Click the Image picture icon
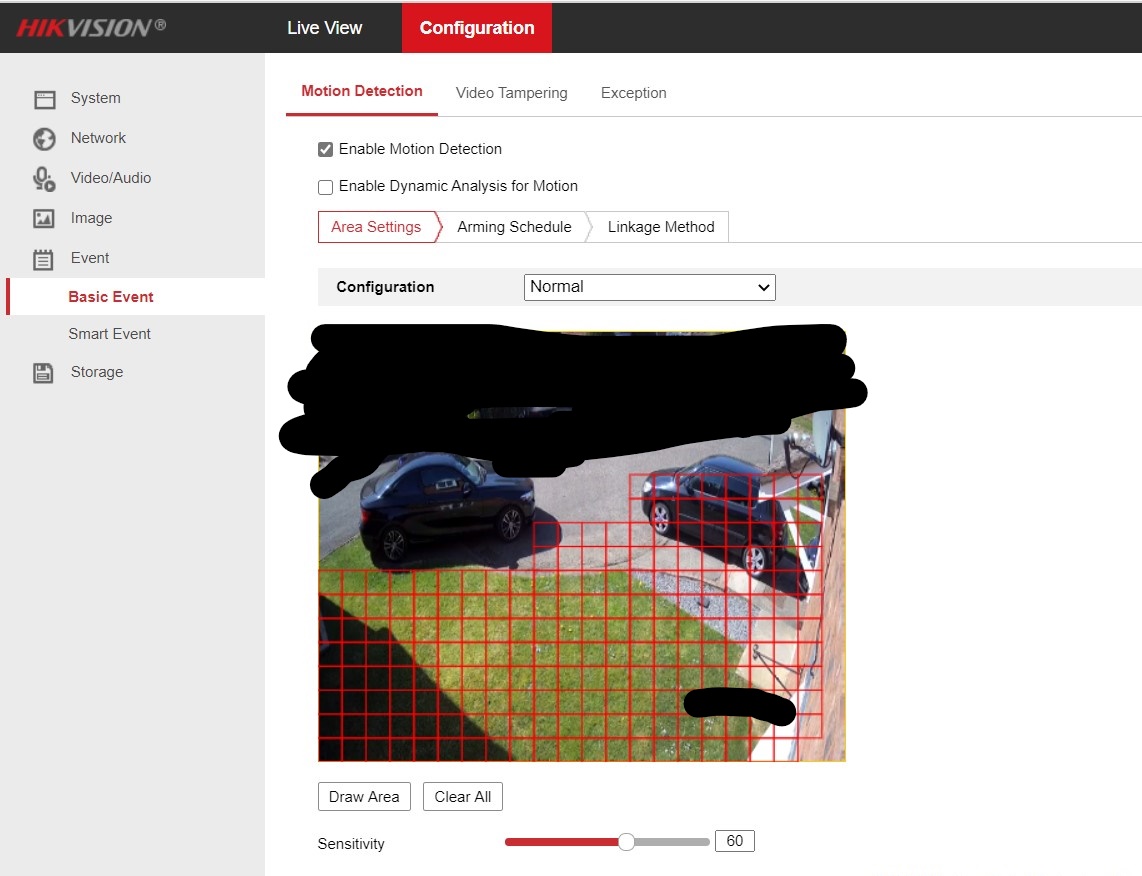This screenshot has width=1142, height=876. pos(44,219)
